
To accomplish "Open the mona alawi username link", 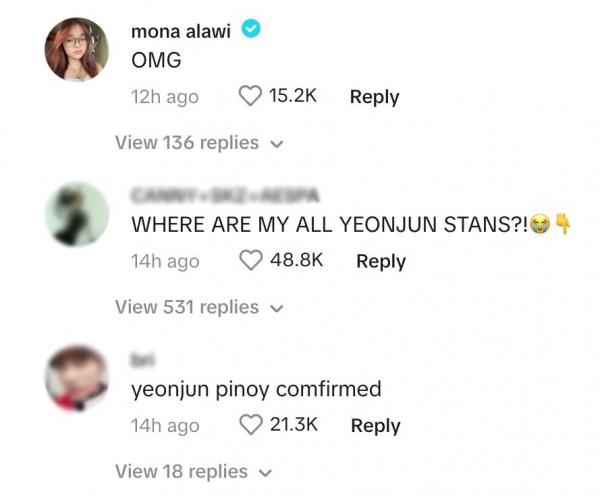I will click(x=181, y=31).
